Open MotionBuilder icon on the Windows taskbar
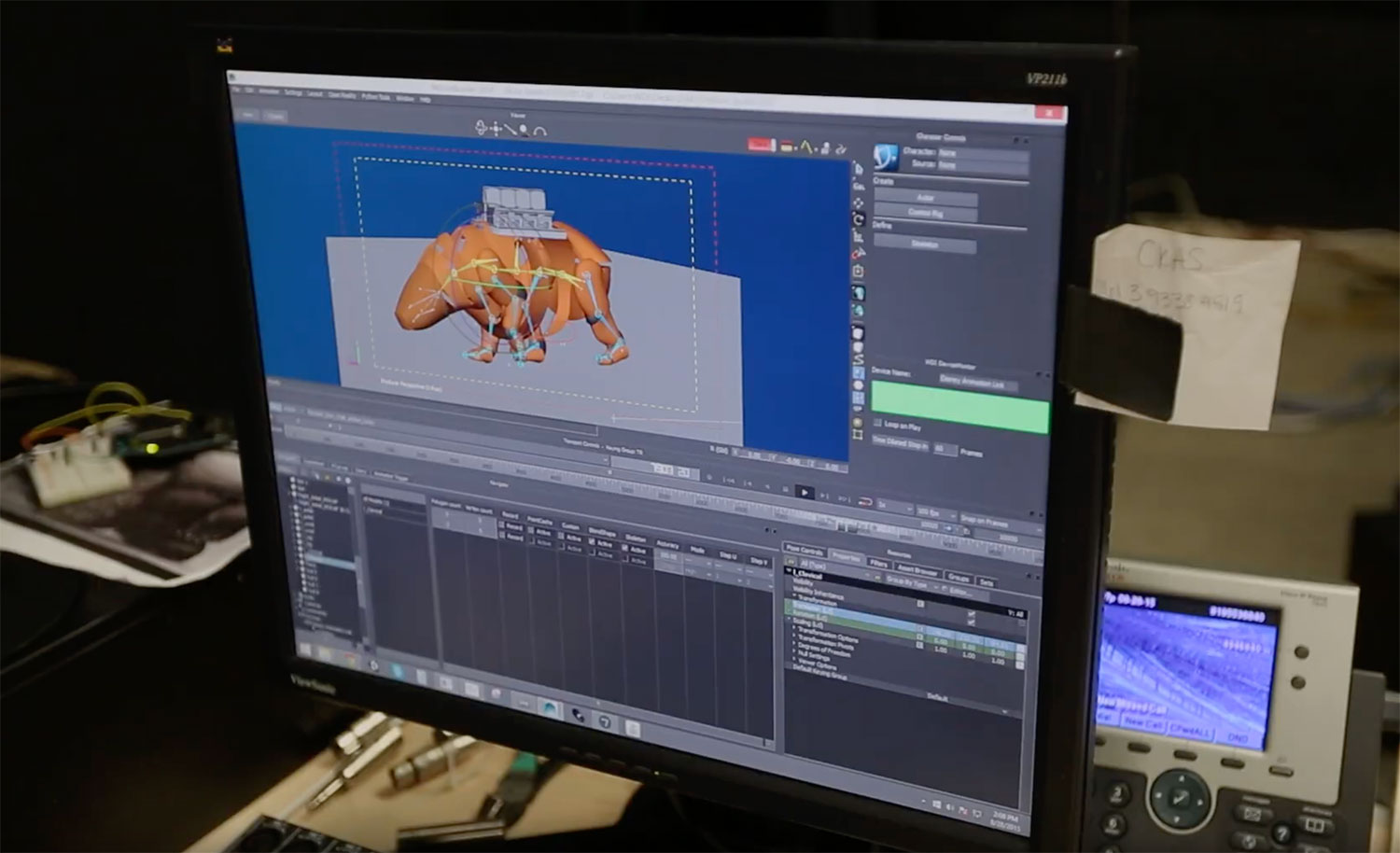This screenshot has width=1400, height=853. (551, 708)
